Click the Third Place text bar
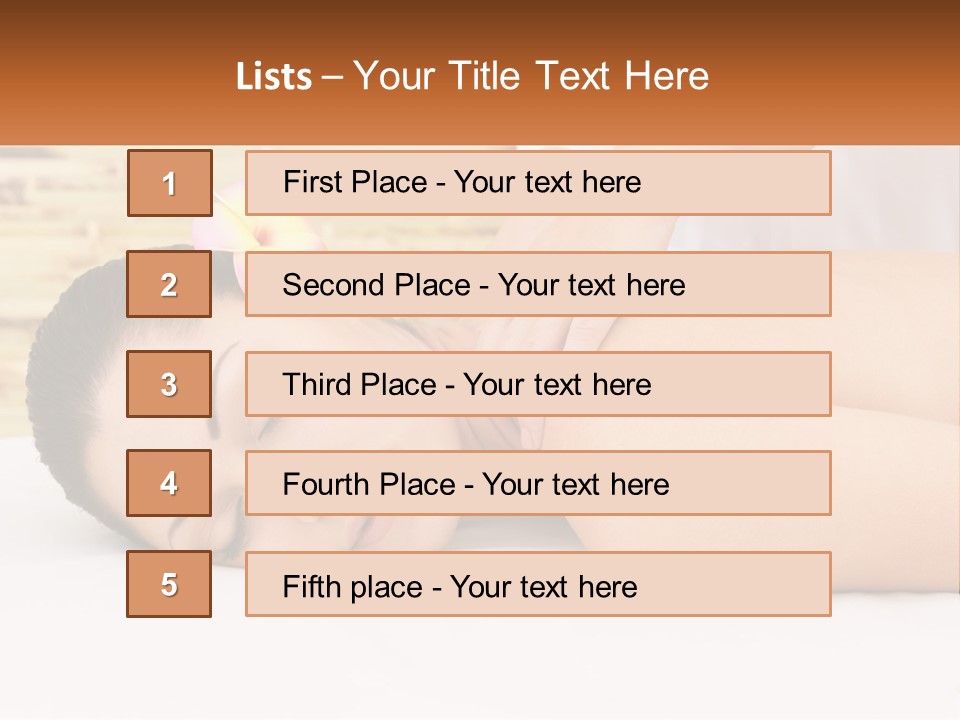 tap(538, 384)
